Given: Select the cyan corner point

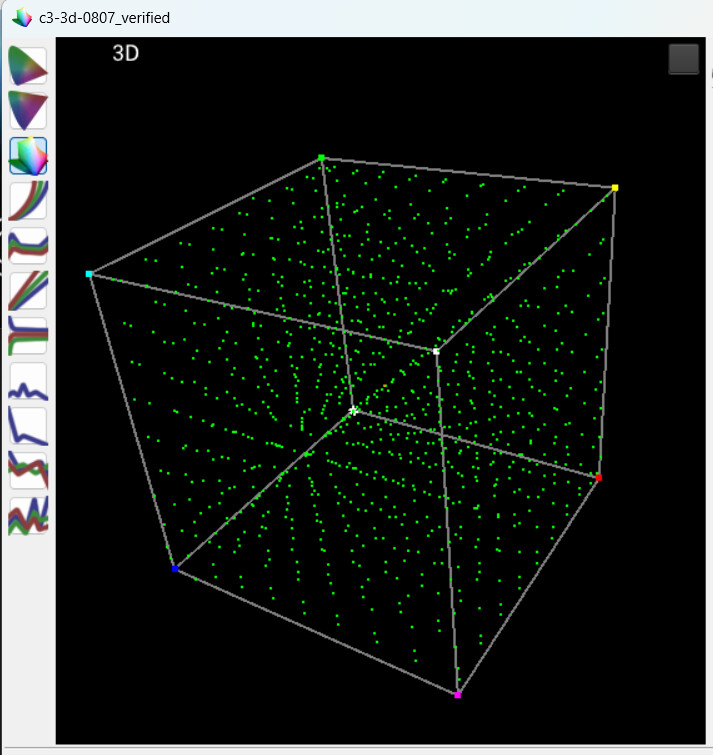Looking at the screenshot, I should click(89, 274).
